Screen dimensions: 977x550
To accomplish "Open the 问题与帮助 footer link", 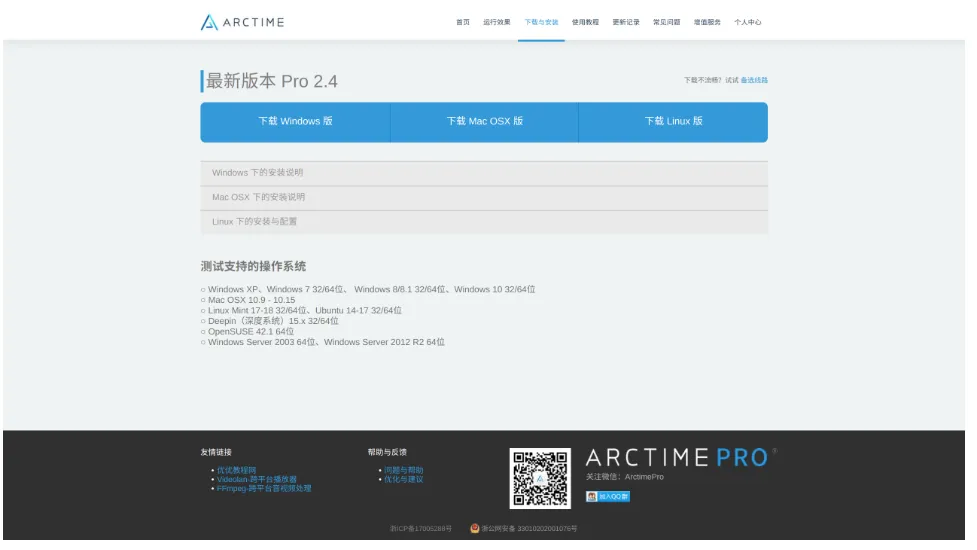I will coord(403,470).
